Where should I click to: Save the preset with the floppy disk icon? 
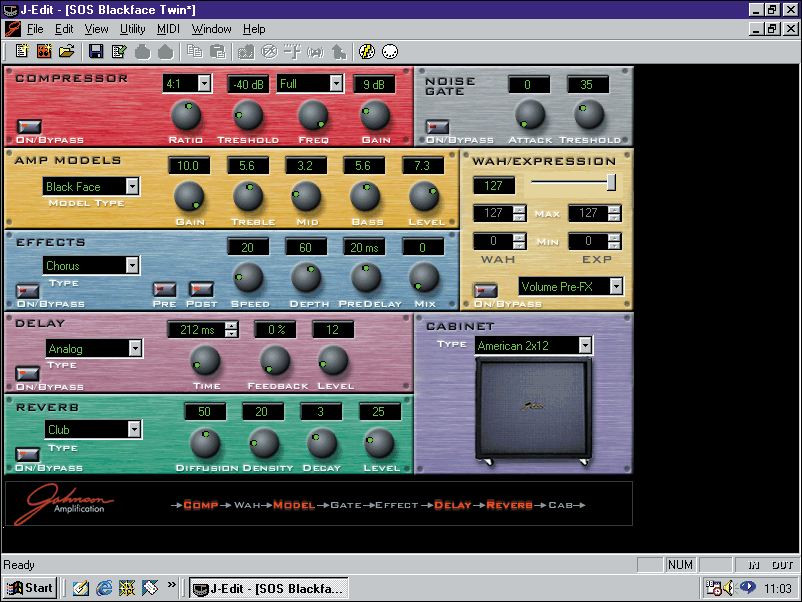(x=96, y=52)
